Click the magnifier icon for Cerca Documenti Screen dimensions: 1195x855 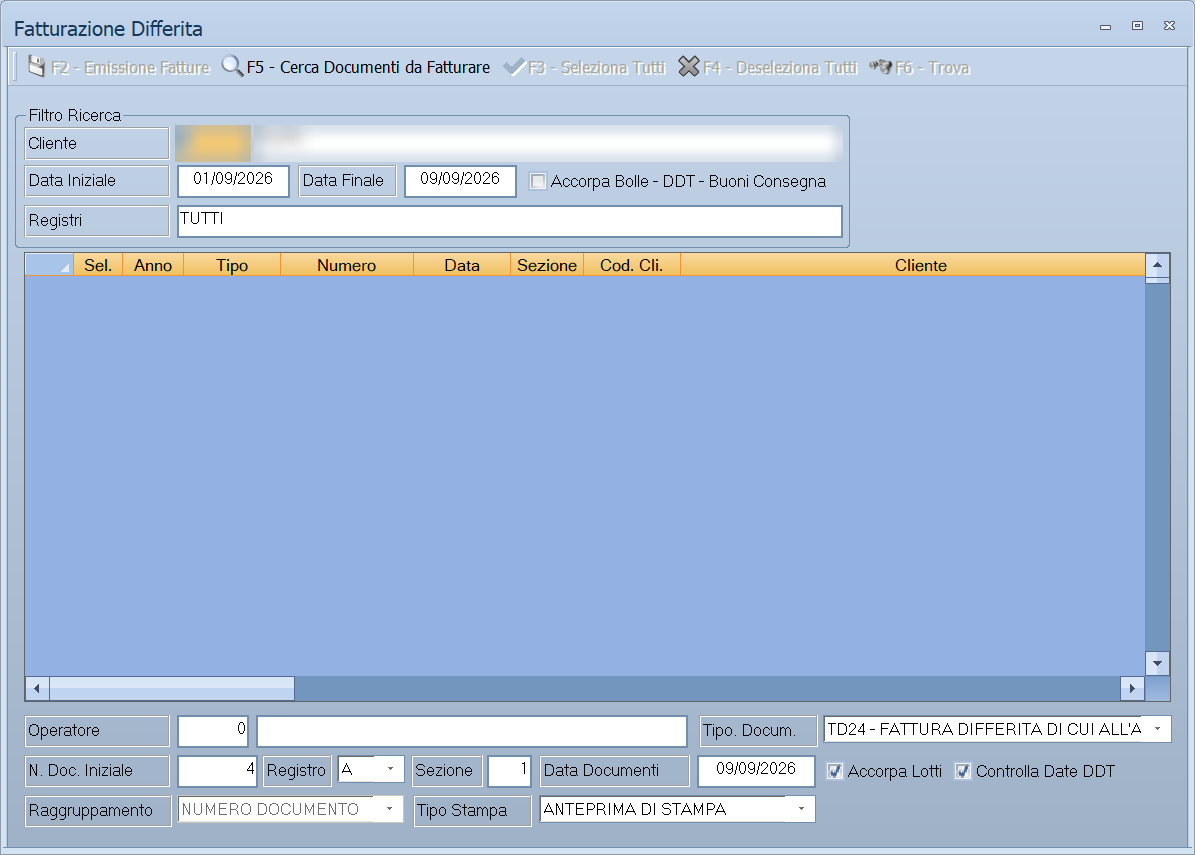point(232,66)
